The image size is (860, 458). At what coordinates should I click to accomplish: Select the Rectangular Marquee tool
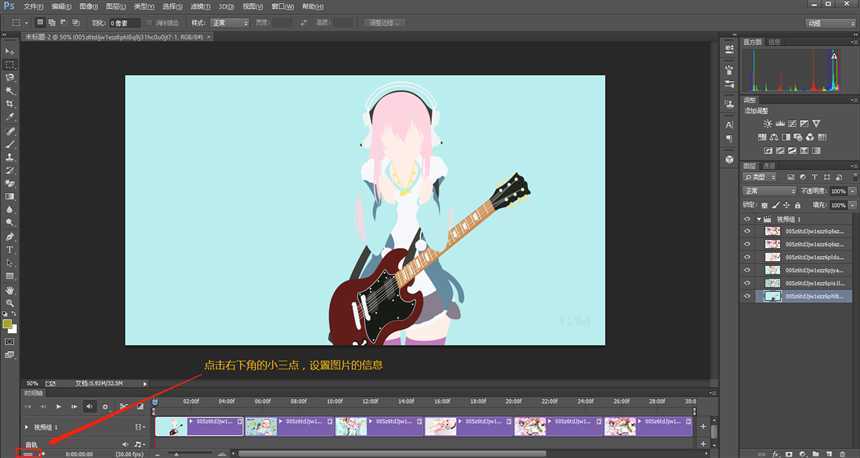click(x=10, y=64)
